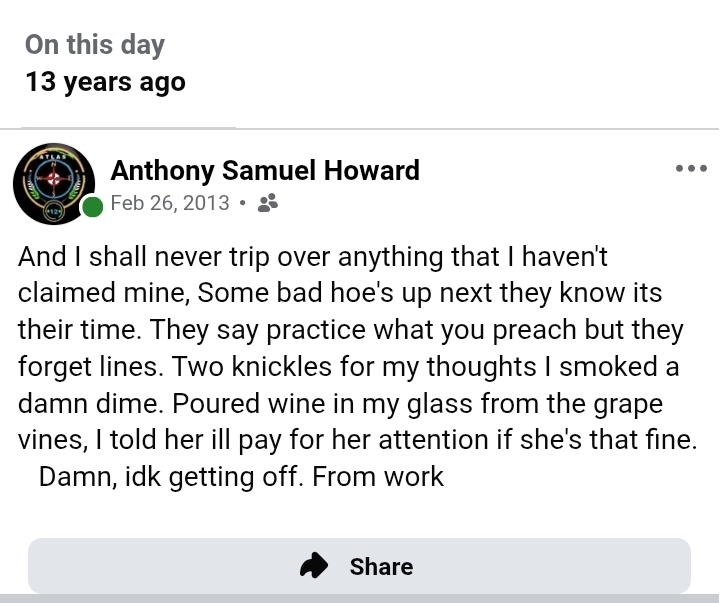Image resolution: width=720 pixels, height=603 pixels.
Task: Click the friends audience icon
Action: coord(267,203)
